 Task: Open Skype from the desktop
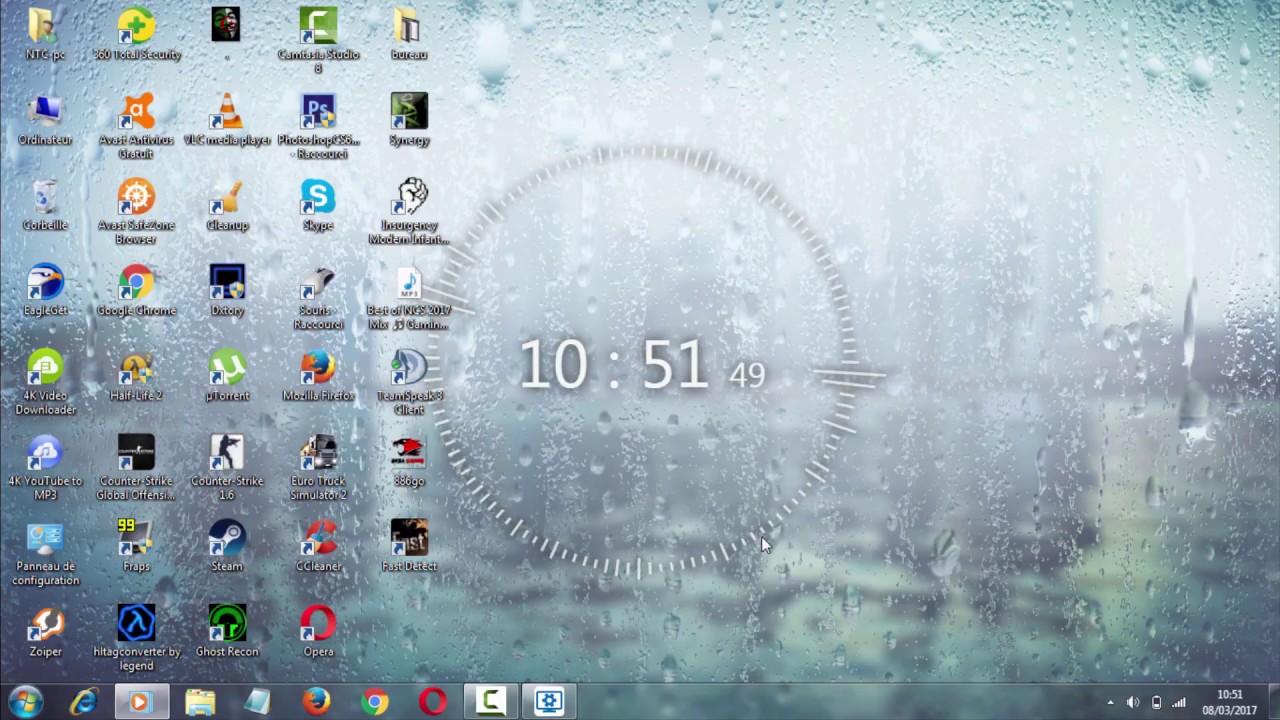click(318, 196)
